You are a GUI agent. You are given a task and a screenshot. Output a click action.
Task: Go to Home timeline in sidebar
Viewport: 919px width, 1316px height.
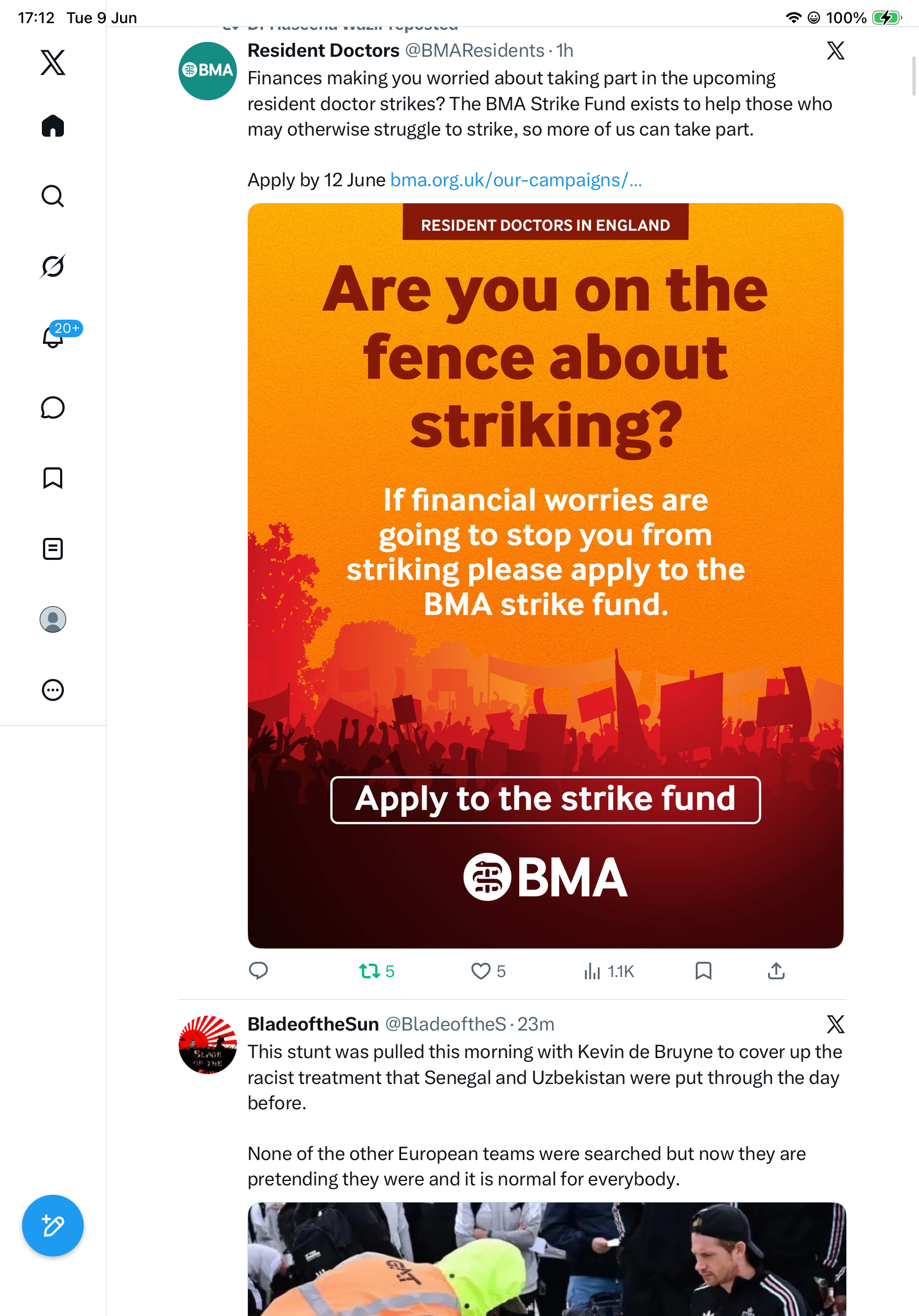(x=53, y=126)
